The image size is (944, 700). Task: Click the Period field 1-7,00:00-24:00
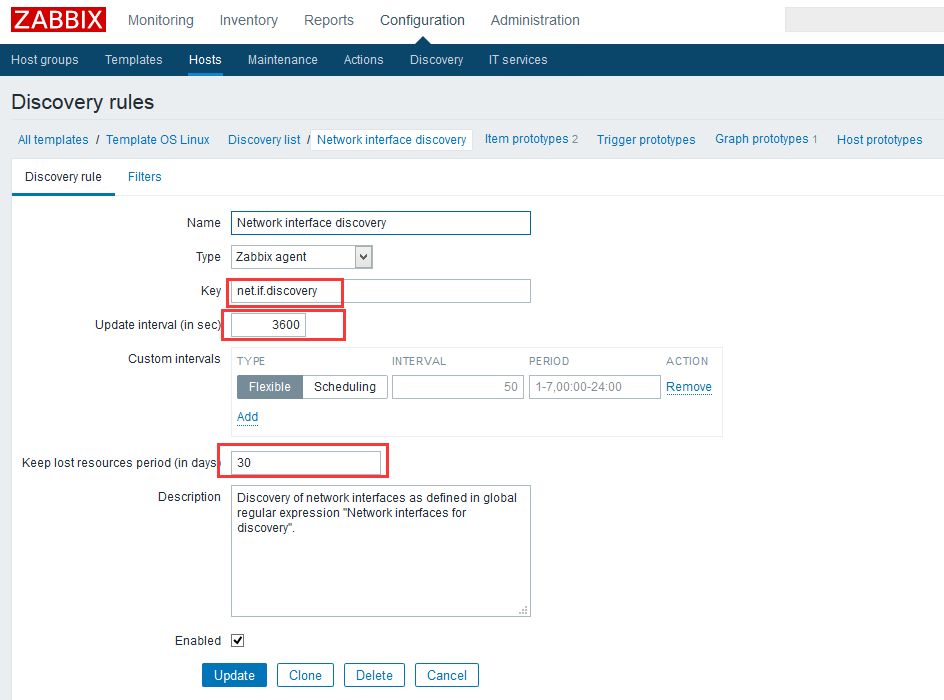pos(595,387)
